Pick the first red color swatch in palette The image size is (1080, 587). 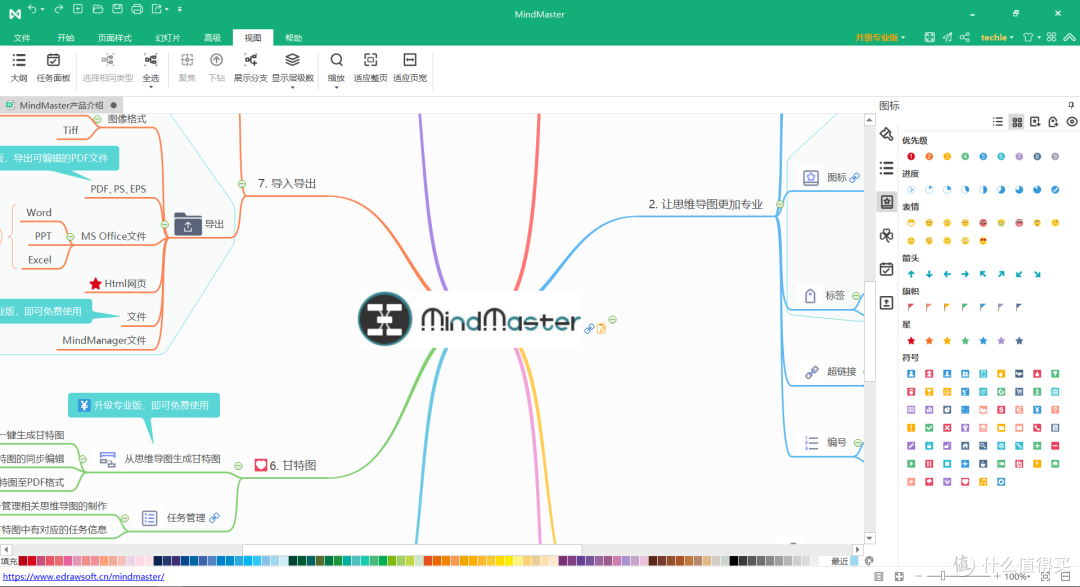[23, 561]
